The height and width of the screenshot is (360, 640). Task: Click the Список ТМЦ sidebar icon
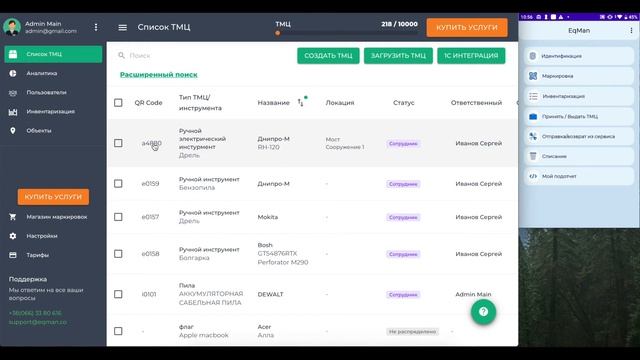tap(13, 54)
